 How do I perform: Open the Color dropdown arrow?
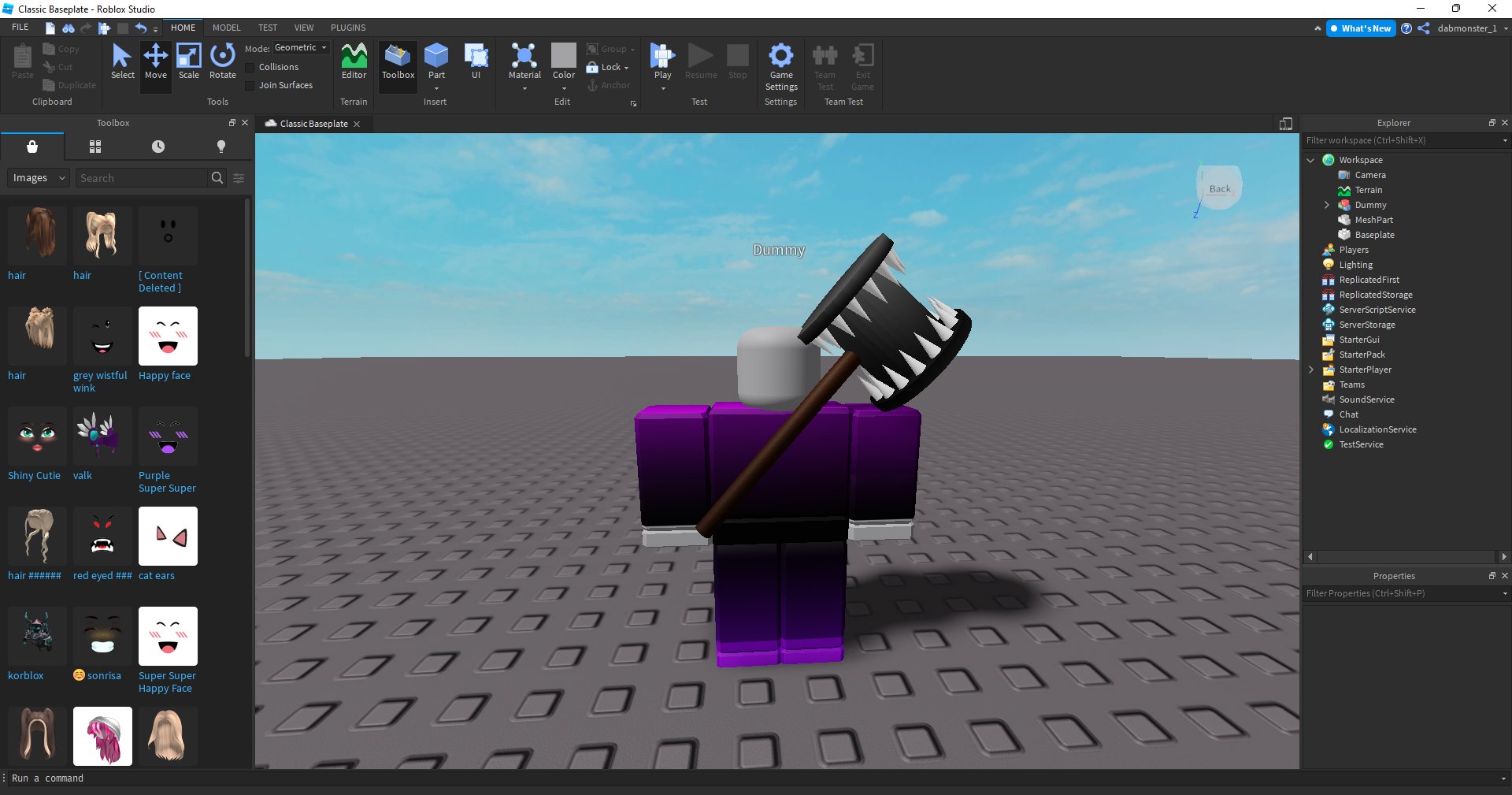[564, 88]
